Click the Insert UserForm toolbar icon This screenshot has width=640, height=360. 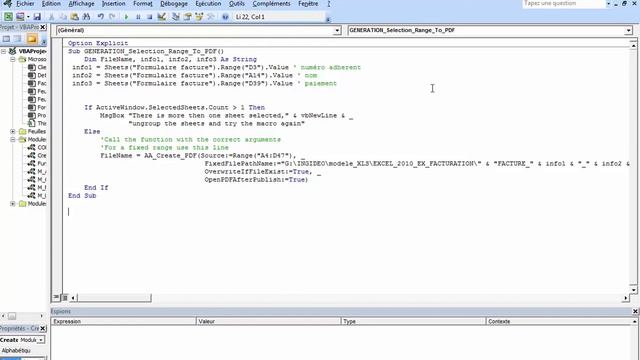click(x=20, y=17)
